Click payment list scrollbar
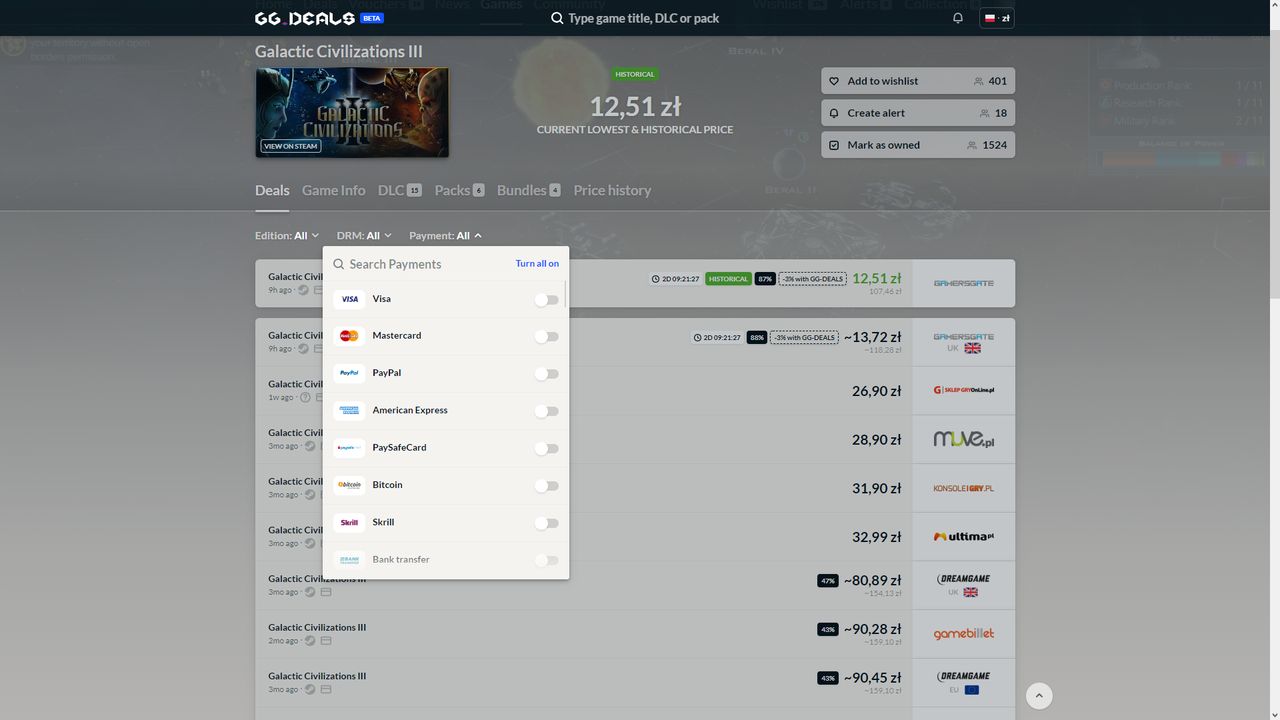This screenshot has width=1280, height=720. click(566, 294)
